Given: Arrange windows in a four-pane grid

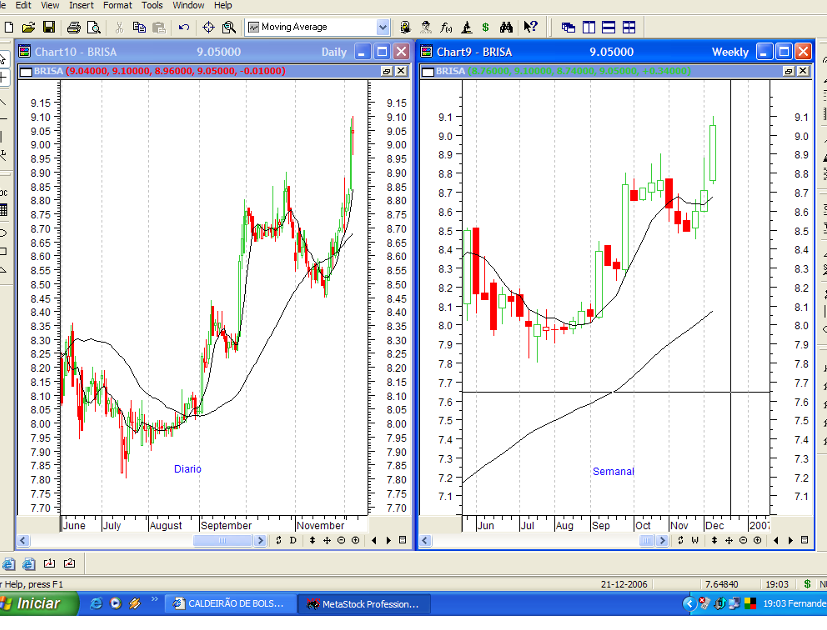Looking at the screenshot, I should click(629, 27).
